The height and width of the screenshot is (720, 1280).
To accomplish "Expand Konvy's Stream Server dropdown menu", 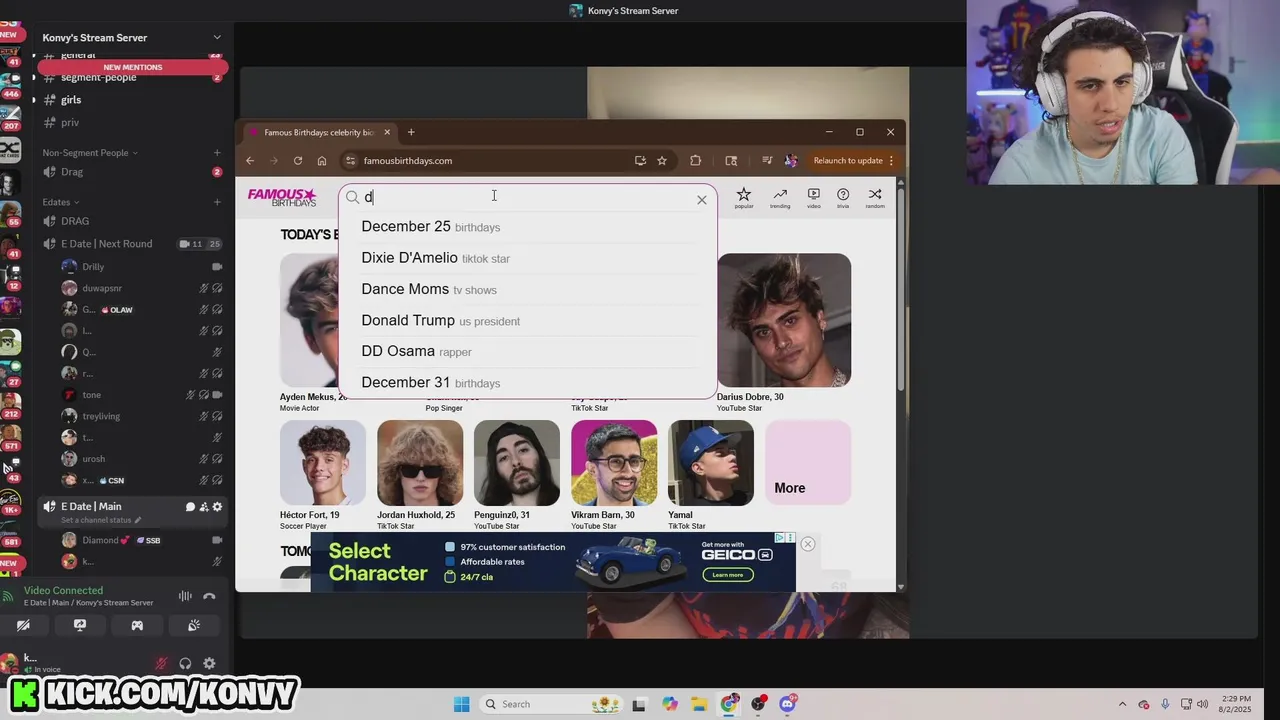I will pos(217,38).
